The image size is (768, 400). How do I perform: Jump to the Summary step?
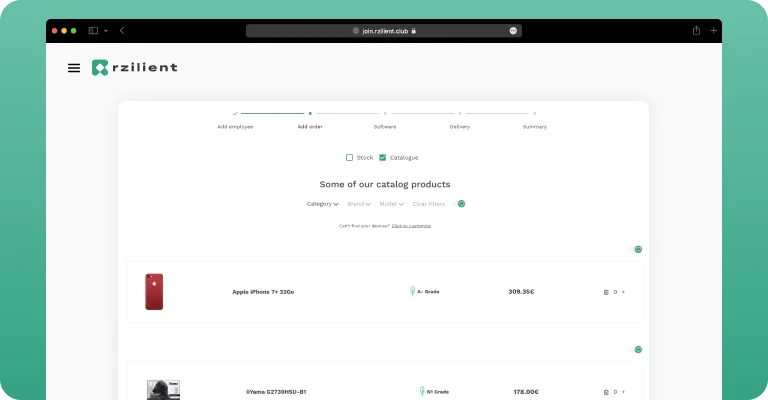click(534, 126)
